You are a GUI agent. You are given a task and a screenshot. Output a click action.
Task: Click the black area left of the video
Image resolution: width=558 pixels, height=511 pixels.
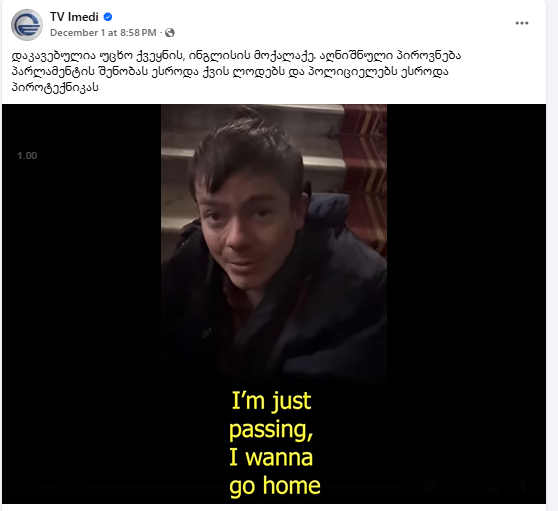pos(81,285)
